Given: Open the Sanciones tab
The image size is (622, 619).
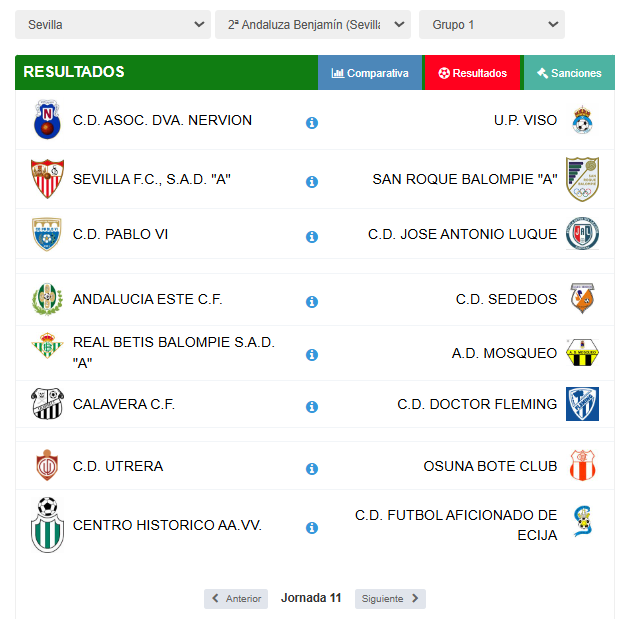Looking at the screenshot, I should (x=569, y=73).
